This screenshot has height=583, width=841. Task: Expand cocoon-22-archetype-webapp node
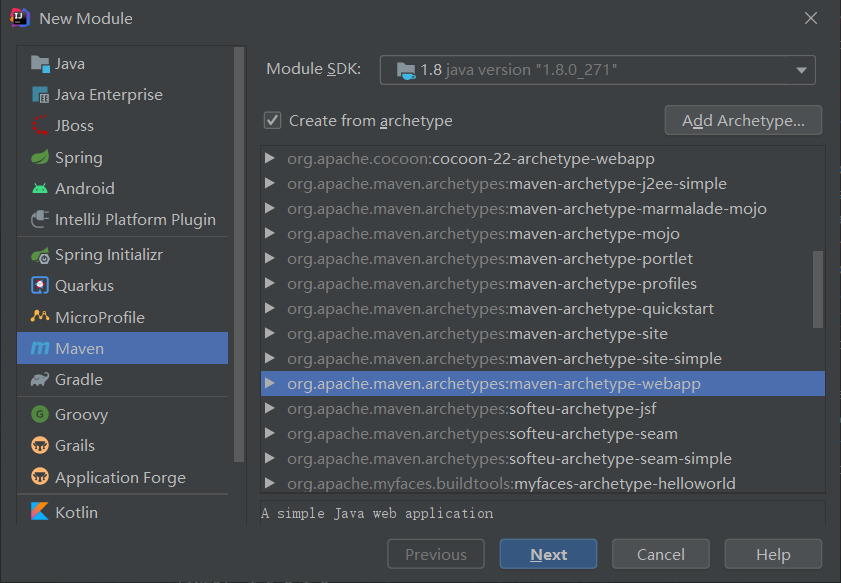[270, 158]
